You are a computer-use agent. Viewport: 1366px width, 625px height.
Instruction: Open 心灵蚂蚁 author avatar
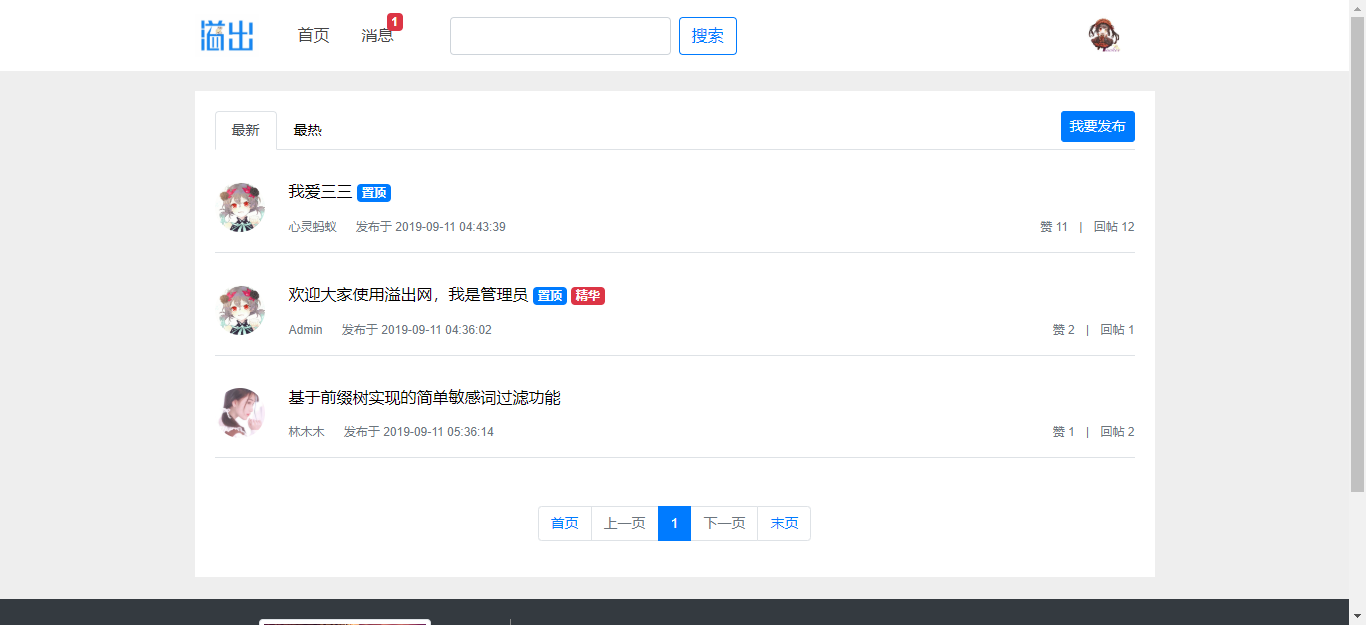[241, 207]
